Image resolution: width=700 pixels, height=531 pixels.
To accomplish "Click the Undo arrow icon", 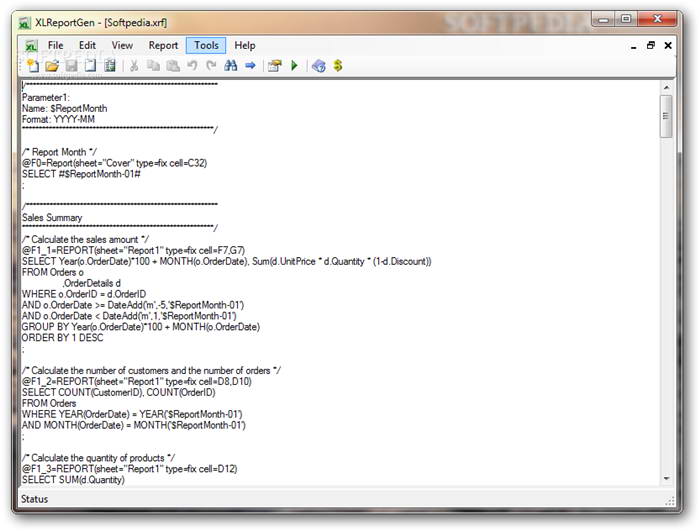I will click(192, 66).
